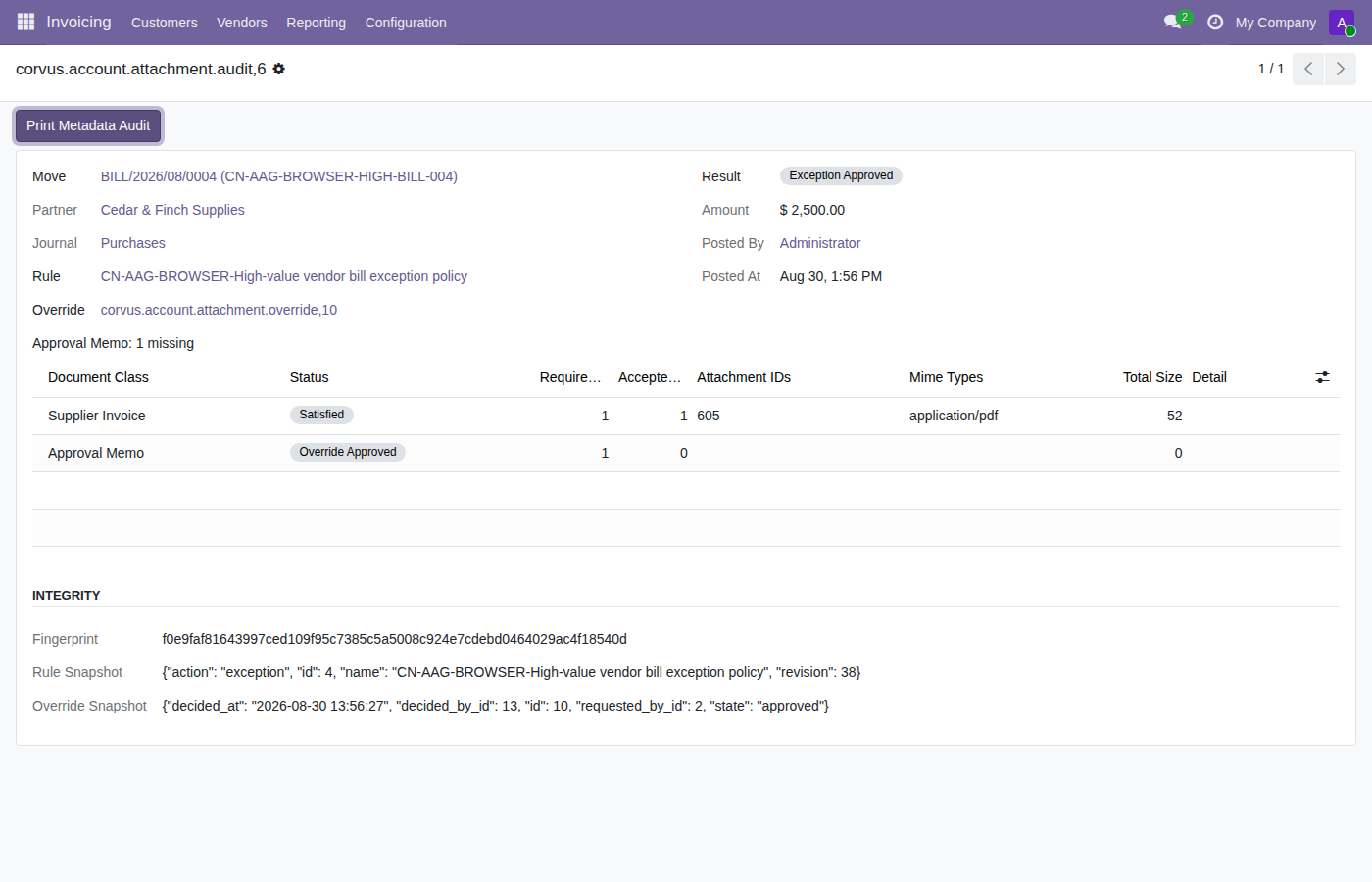Open the activities clock icon

click(x=1215, y=22)
